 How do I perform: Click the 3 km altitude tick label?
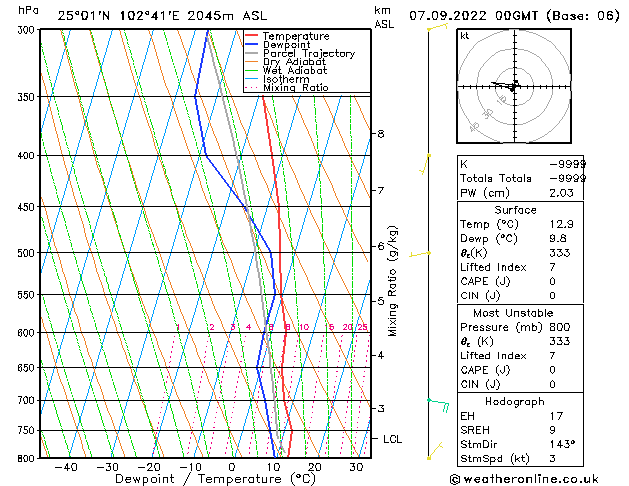click(381, 409)
